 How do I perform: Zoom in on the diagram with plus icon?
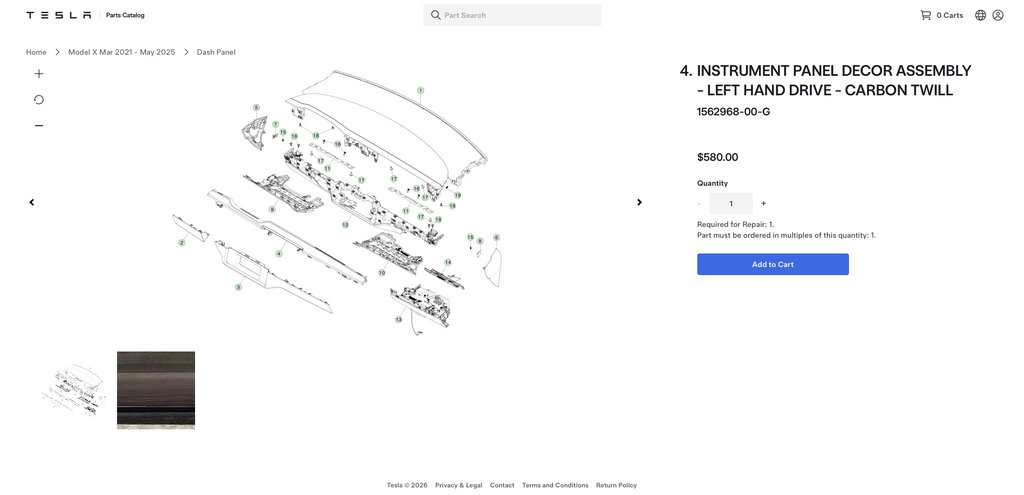[39, 74]
